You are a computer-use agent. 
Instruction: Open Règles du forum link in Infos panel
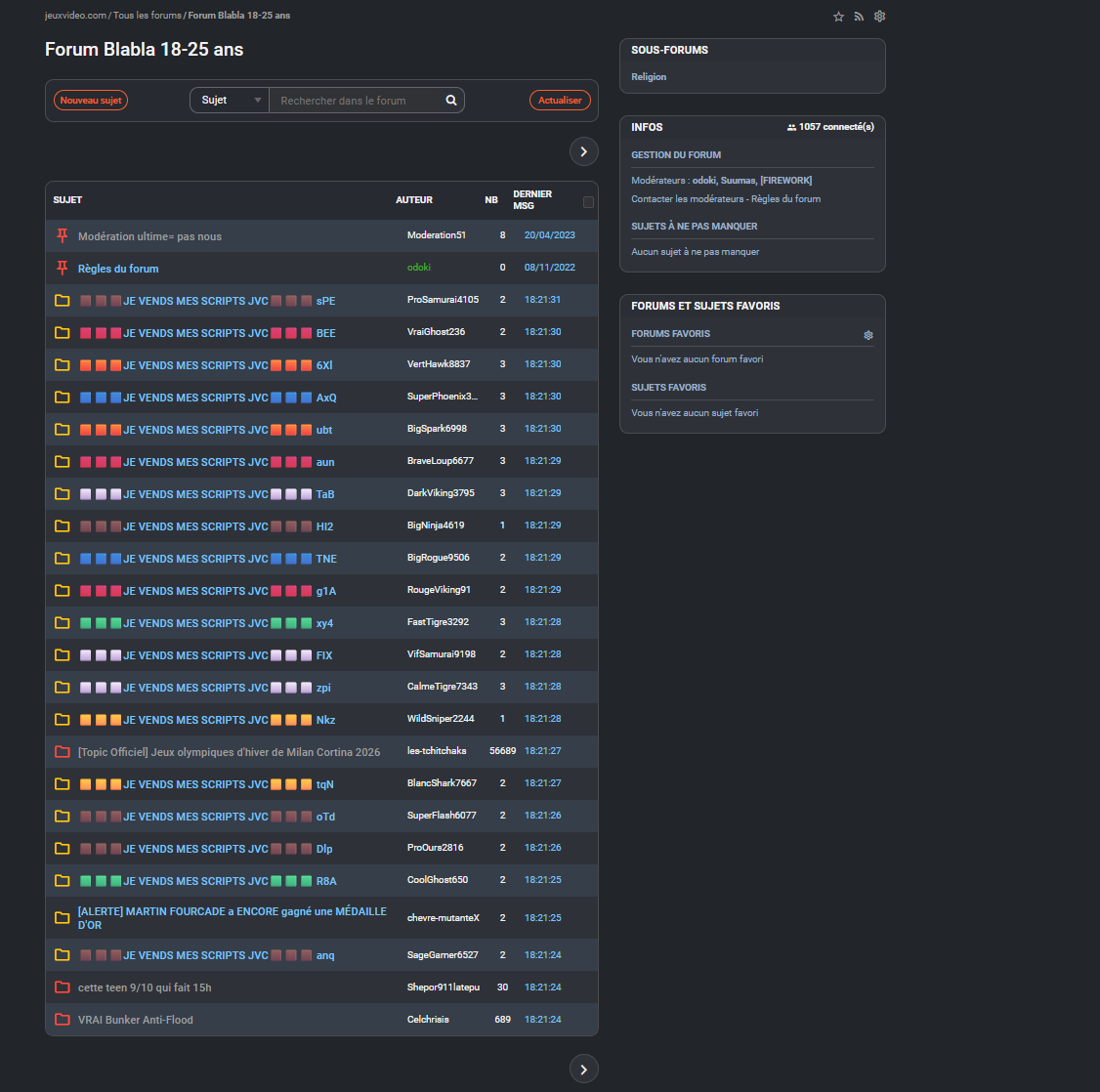[785, 199]
